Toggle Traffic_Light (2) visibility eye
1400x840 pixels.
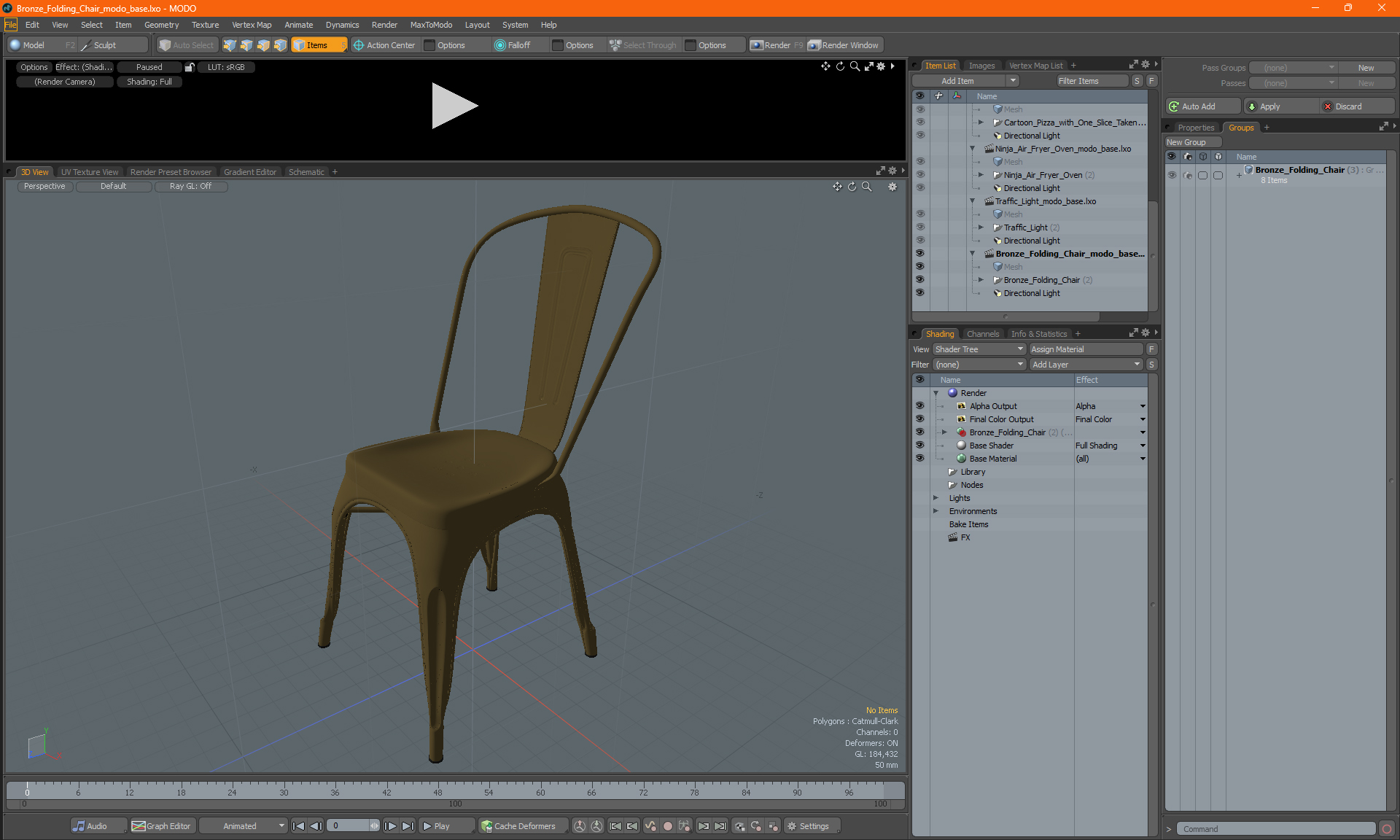tap(919, 227)
